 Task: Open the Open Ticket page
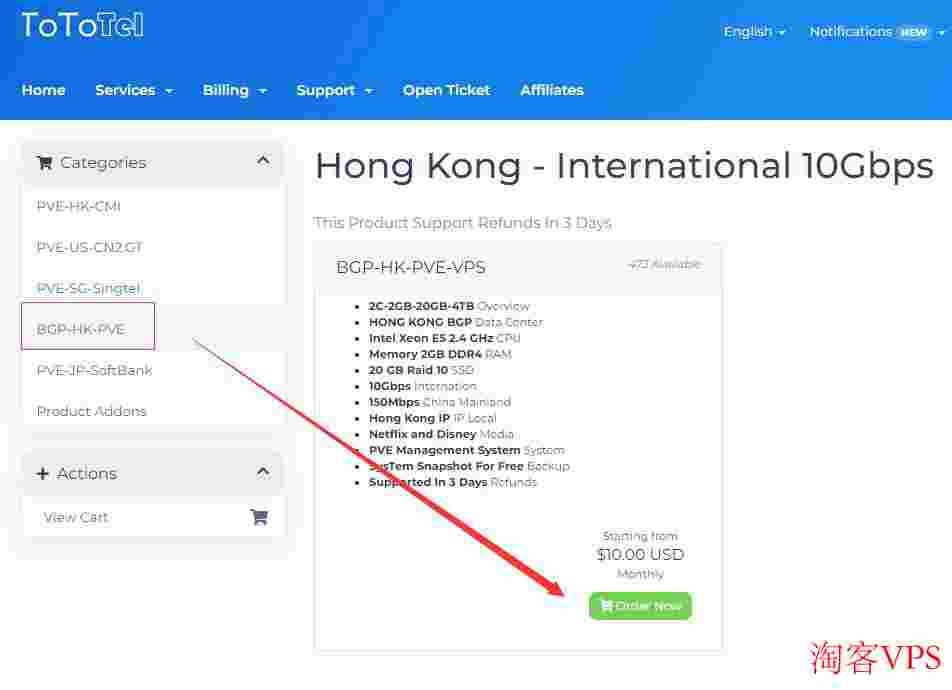tap(446, 90)
